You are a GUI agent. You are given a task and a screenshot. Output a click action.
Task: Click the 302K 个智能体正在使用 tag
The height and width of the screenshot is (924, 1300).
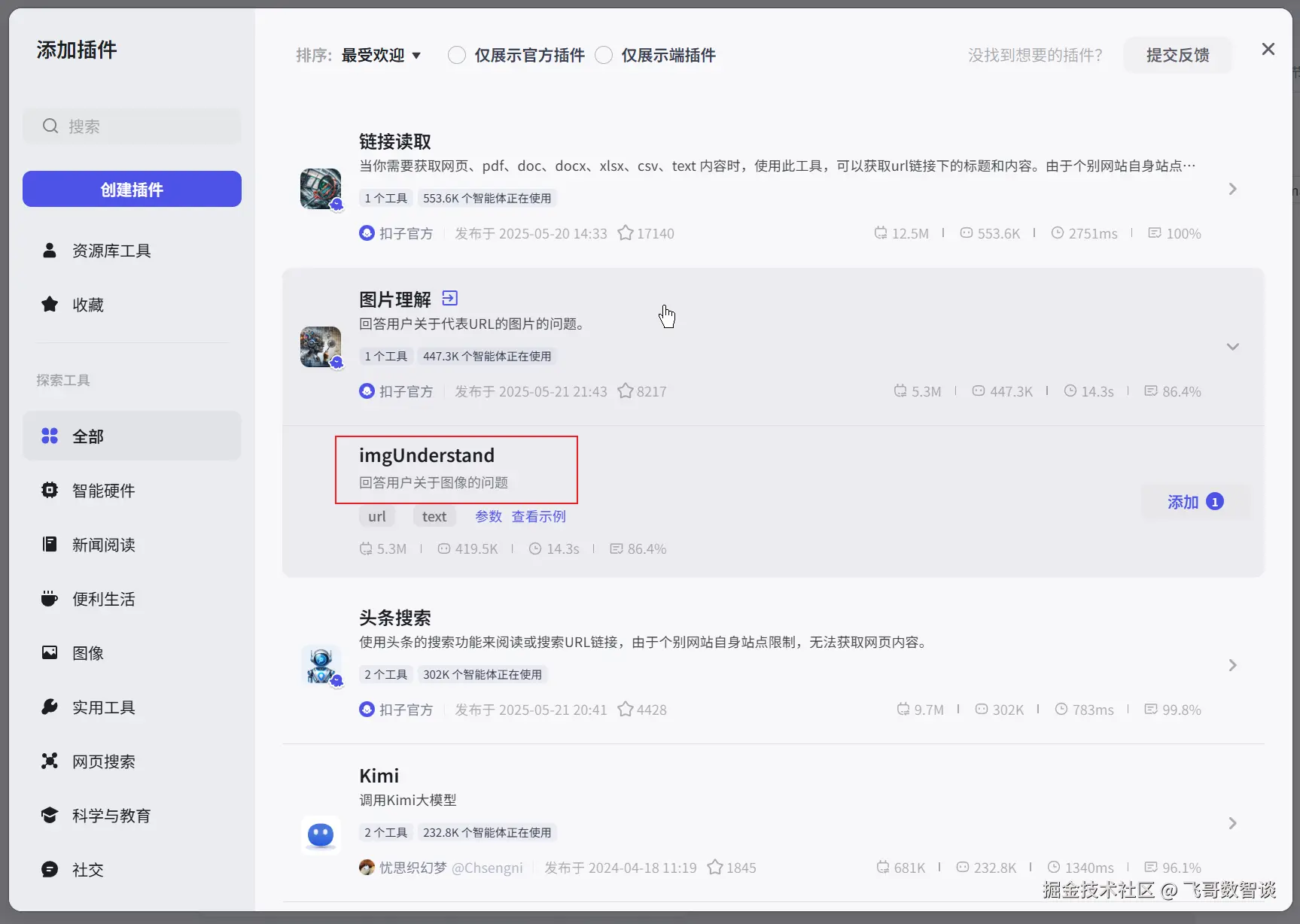click(x=483, y=674)
